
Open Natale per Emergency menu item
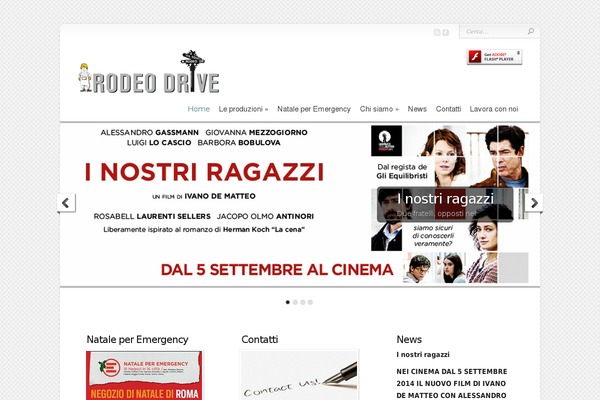click(x=314, y=109)
